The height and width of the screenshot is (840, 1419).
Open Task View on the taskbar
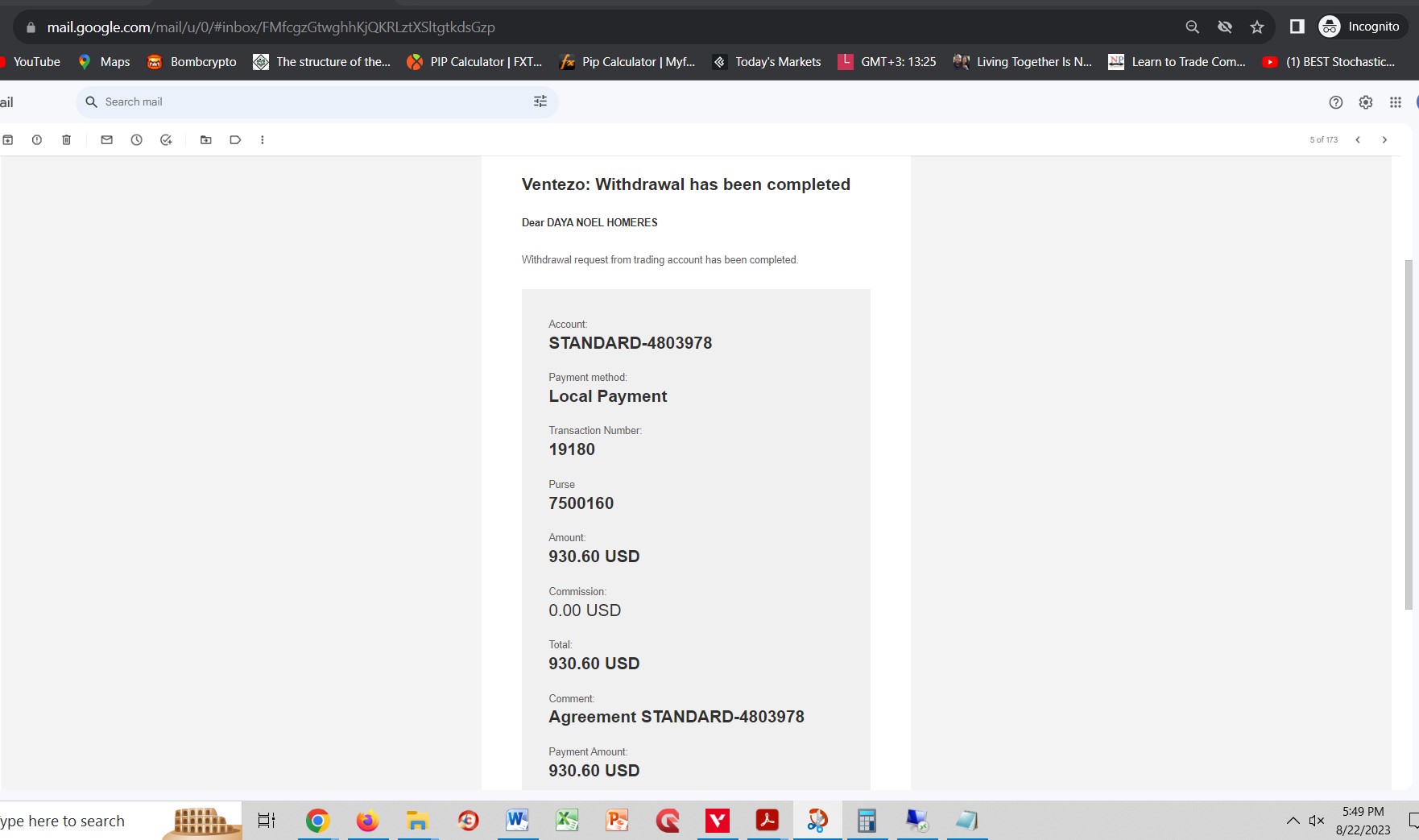pyautogui.click(x=267, y=821)
